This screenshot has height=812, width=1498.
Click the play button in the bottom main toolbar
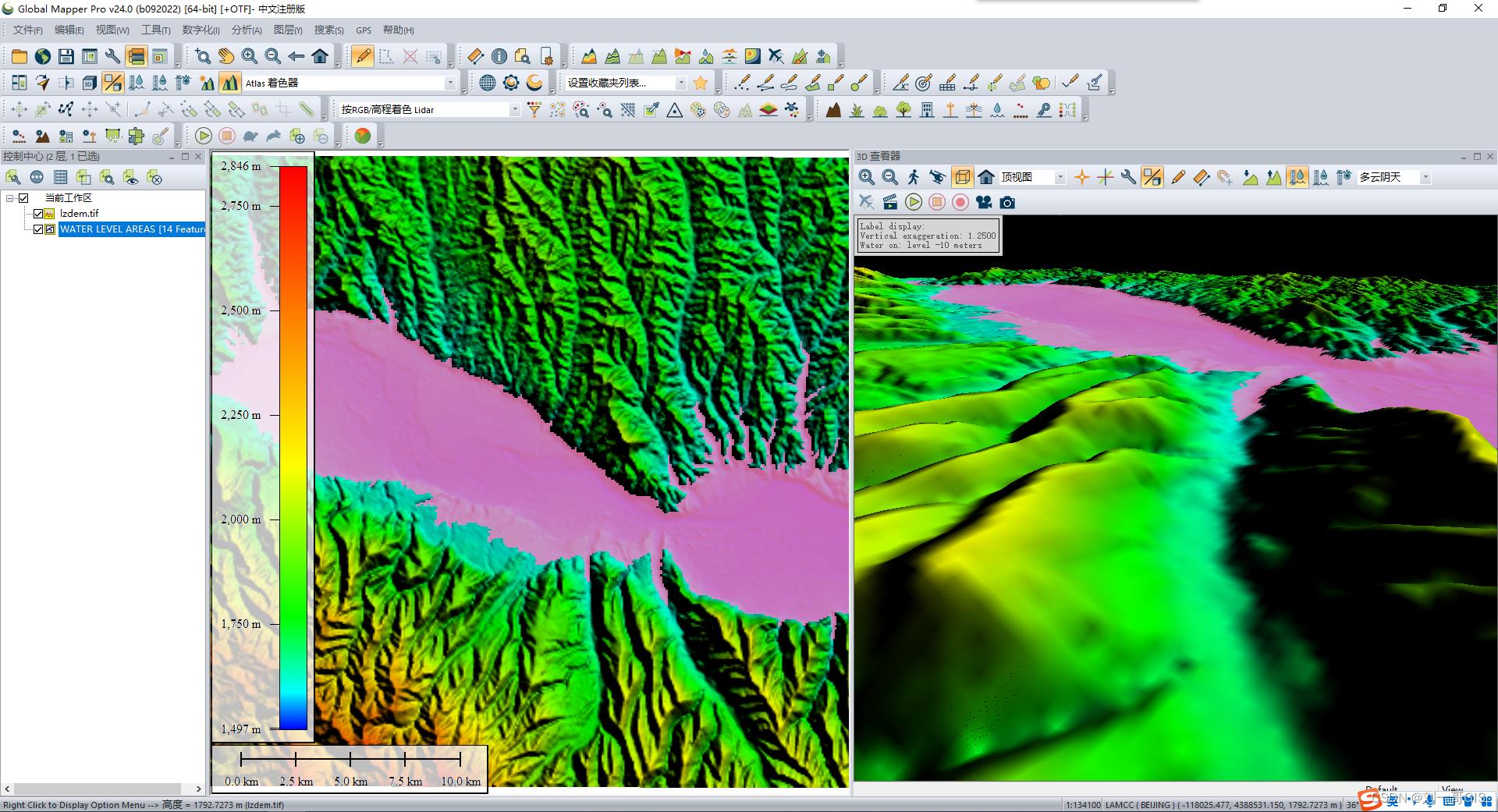pos(204,137)
